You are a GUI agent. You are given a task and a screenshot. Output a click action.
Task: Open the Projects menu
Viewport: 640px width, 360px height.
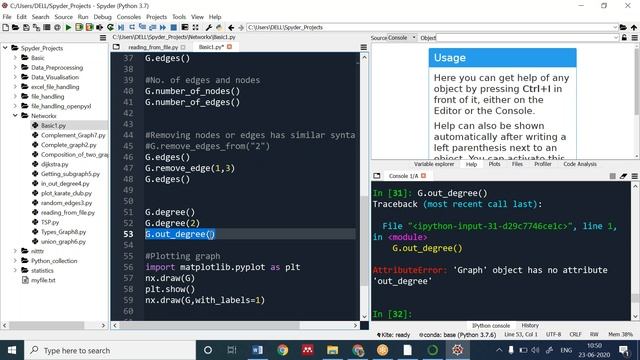pos(156,17)
